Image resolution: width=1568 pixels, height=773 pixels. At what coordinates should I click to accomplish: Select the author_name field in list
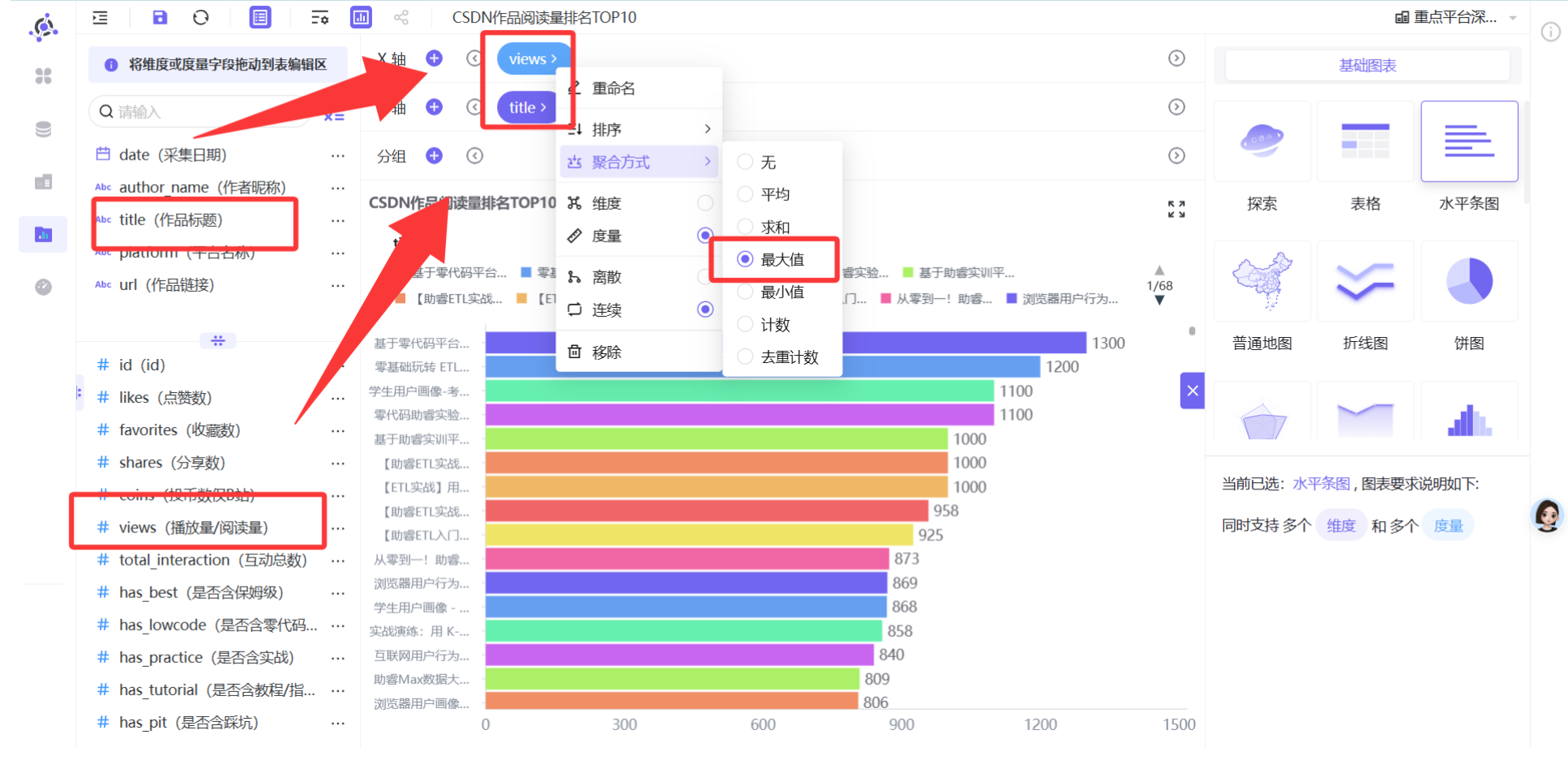[x=203, y=187]
